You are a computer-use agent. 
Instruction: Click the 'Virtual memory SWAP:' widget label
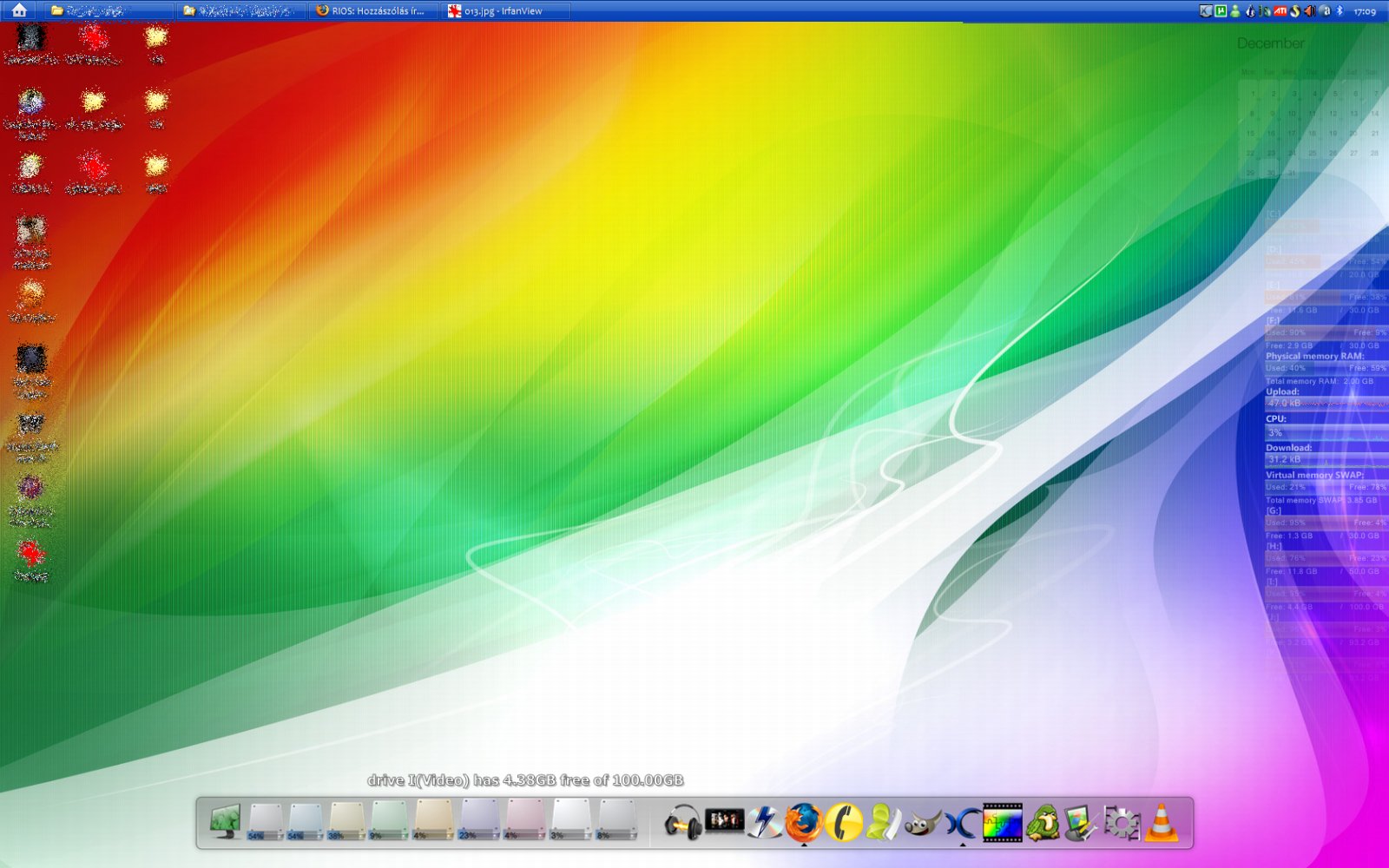pos(1314,475)
